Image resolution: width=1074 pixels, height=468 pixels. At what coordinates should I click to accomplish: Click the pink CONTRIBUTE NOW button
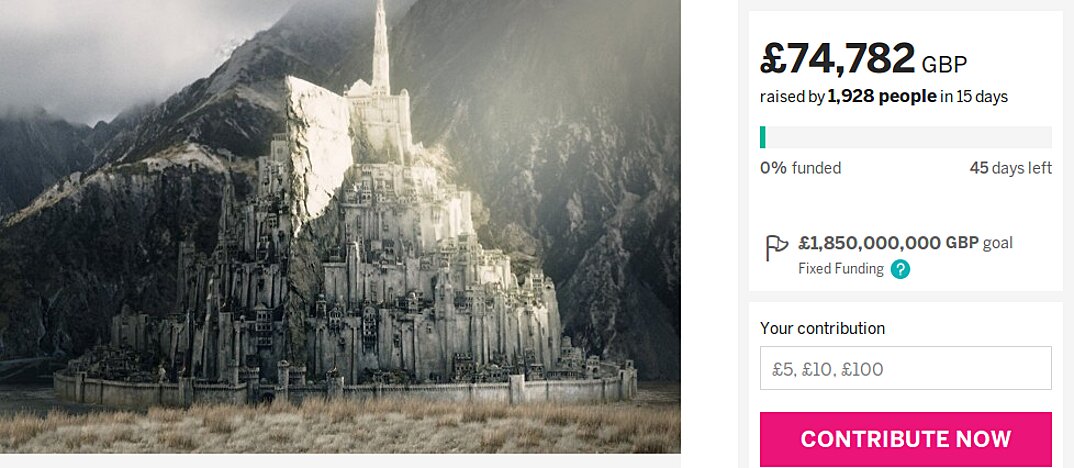click(x=906, y=439)
